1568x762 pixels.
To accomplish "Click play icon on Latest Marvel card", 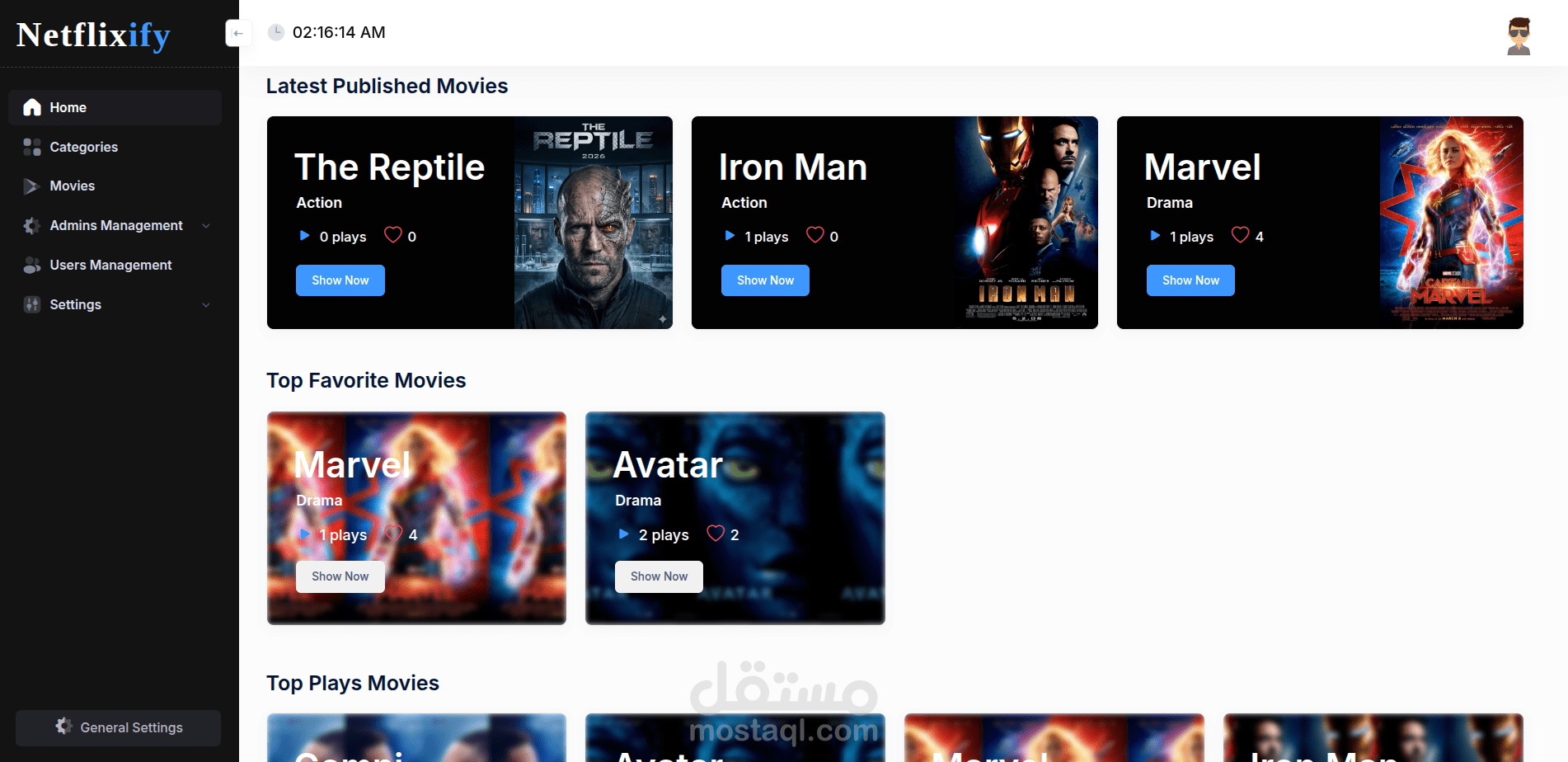I will 1155,236.
